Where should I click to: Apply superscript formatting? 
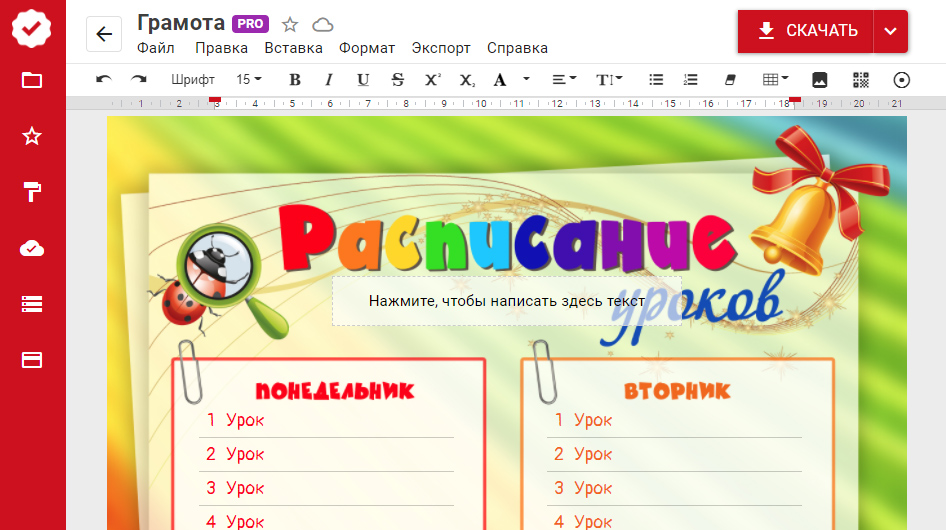432,80
